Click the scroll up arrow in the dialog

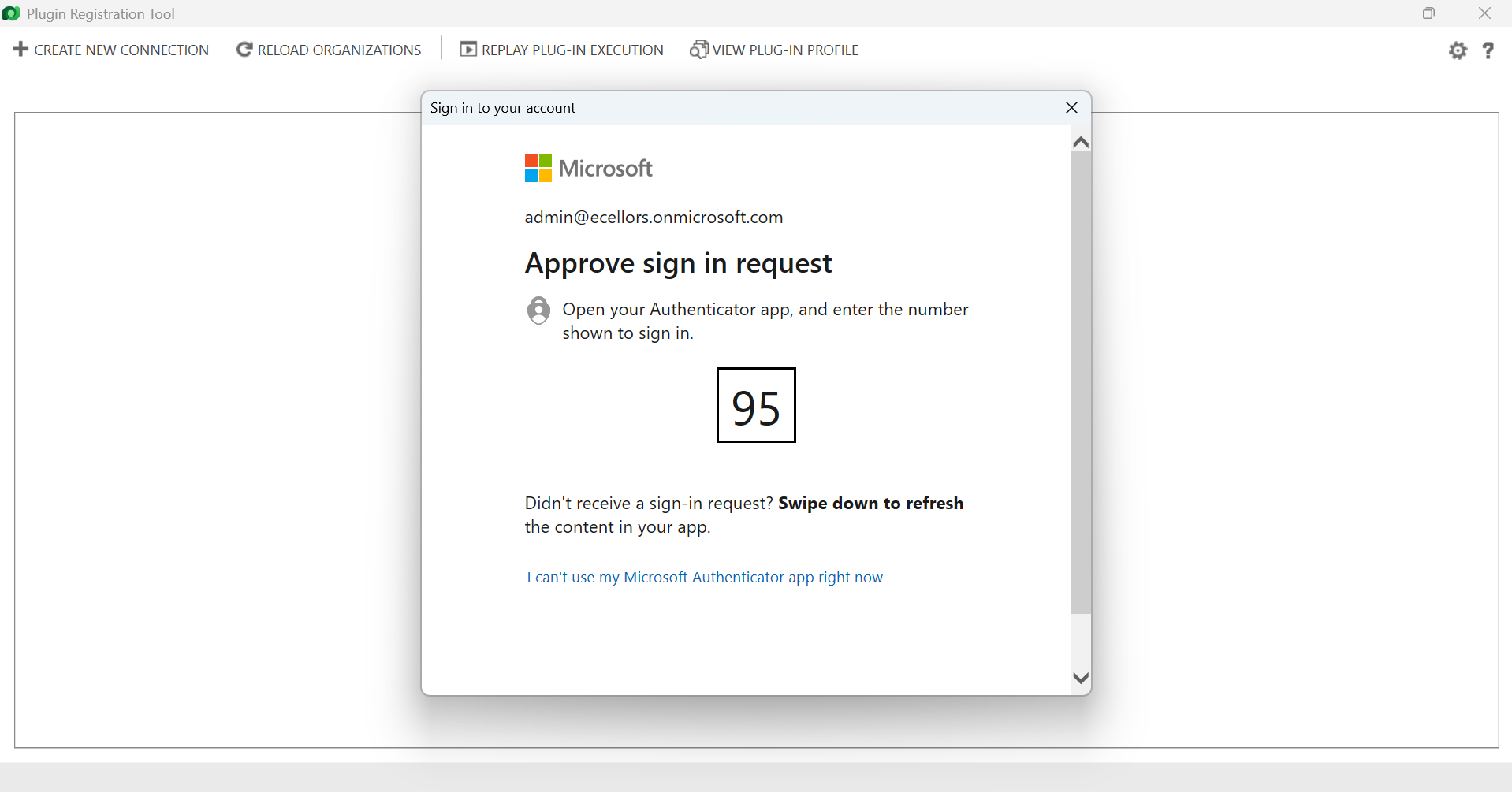click(x=1081, y=142)
